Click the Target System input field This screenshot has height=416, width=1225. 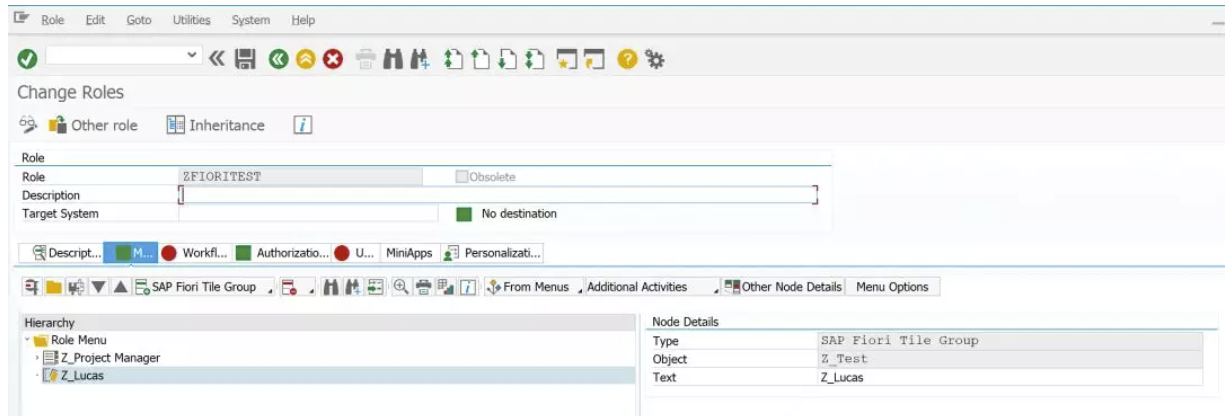tap(308, 213)
